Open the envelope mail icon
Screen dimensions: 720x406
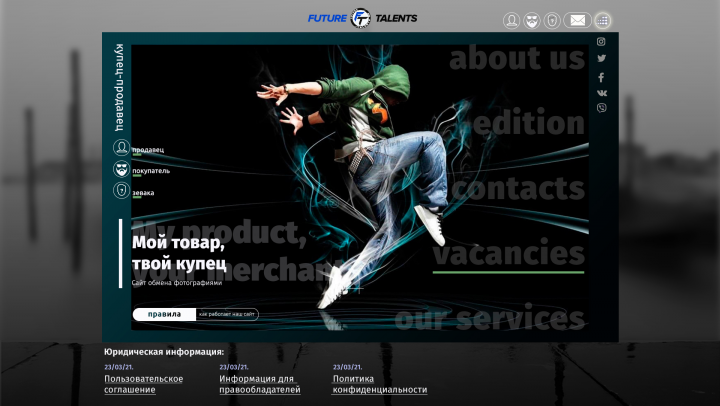click(x=577, y=21)
